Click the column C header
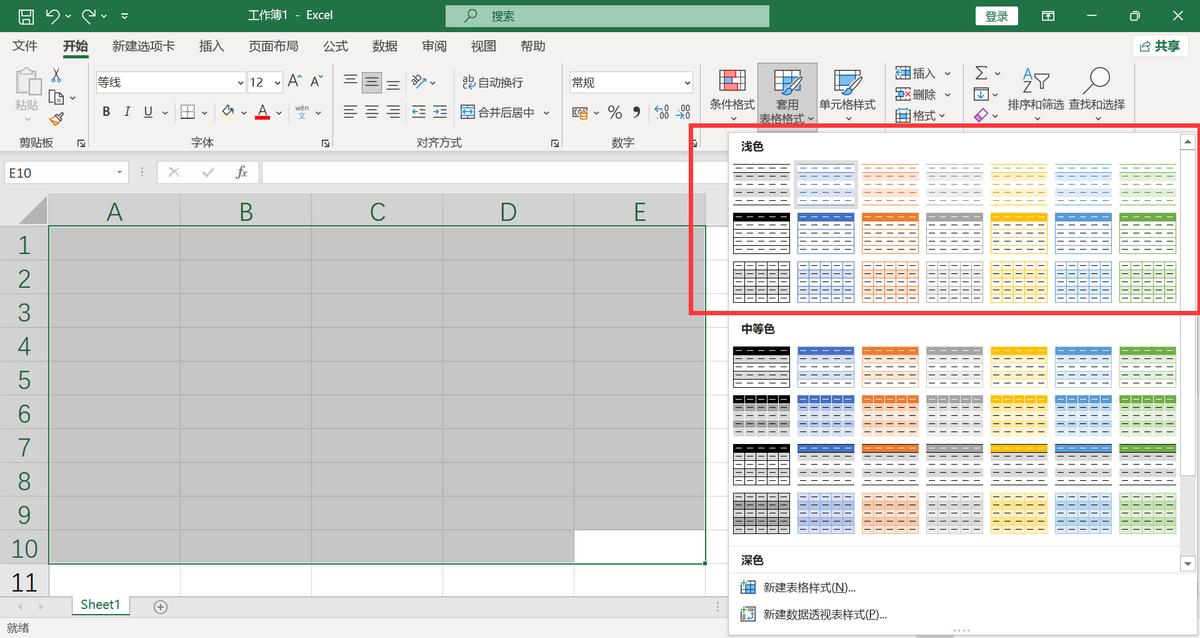The image size is (1200, 638). [377, 211]
